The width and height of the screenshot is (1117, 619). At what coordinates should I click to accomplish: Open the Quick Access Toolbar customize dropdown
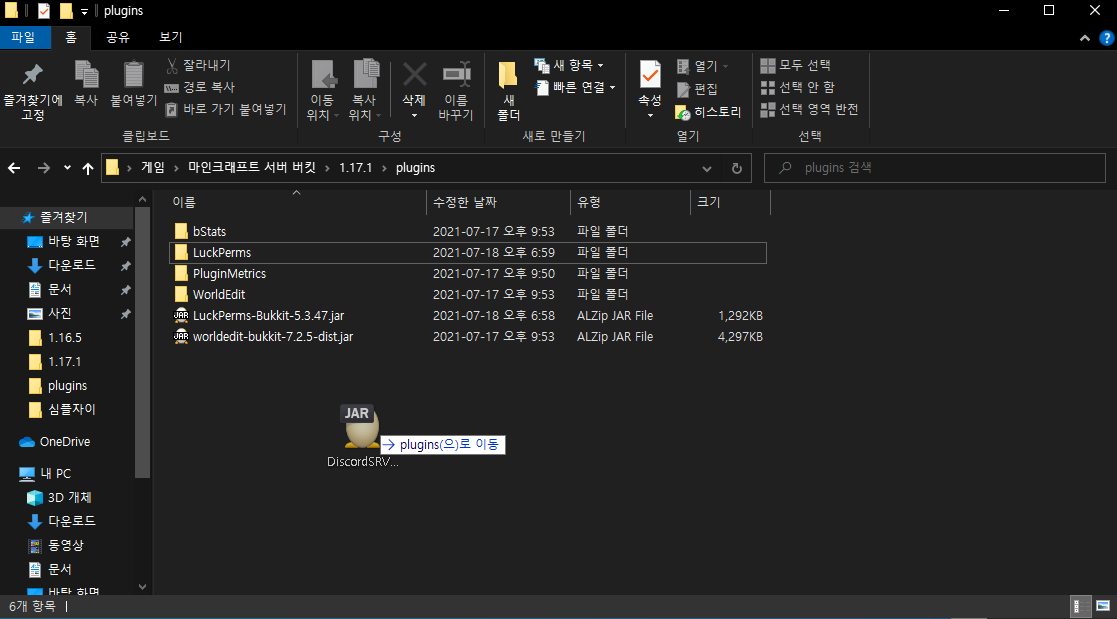(84, 11)
